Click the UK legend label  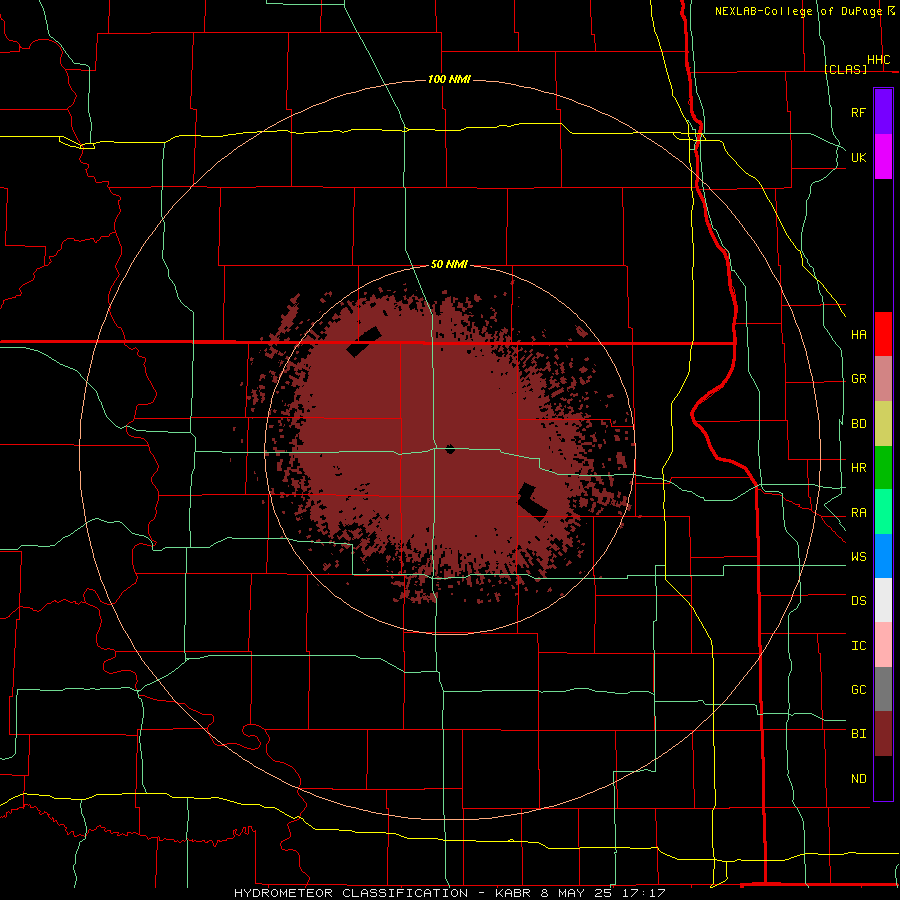(x=858, y=158)
